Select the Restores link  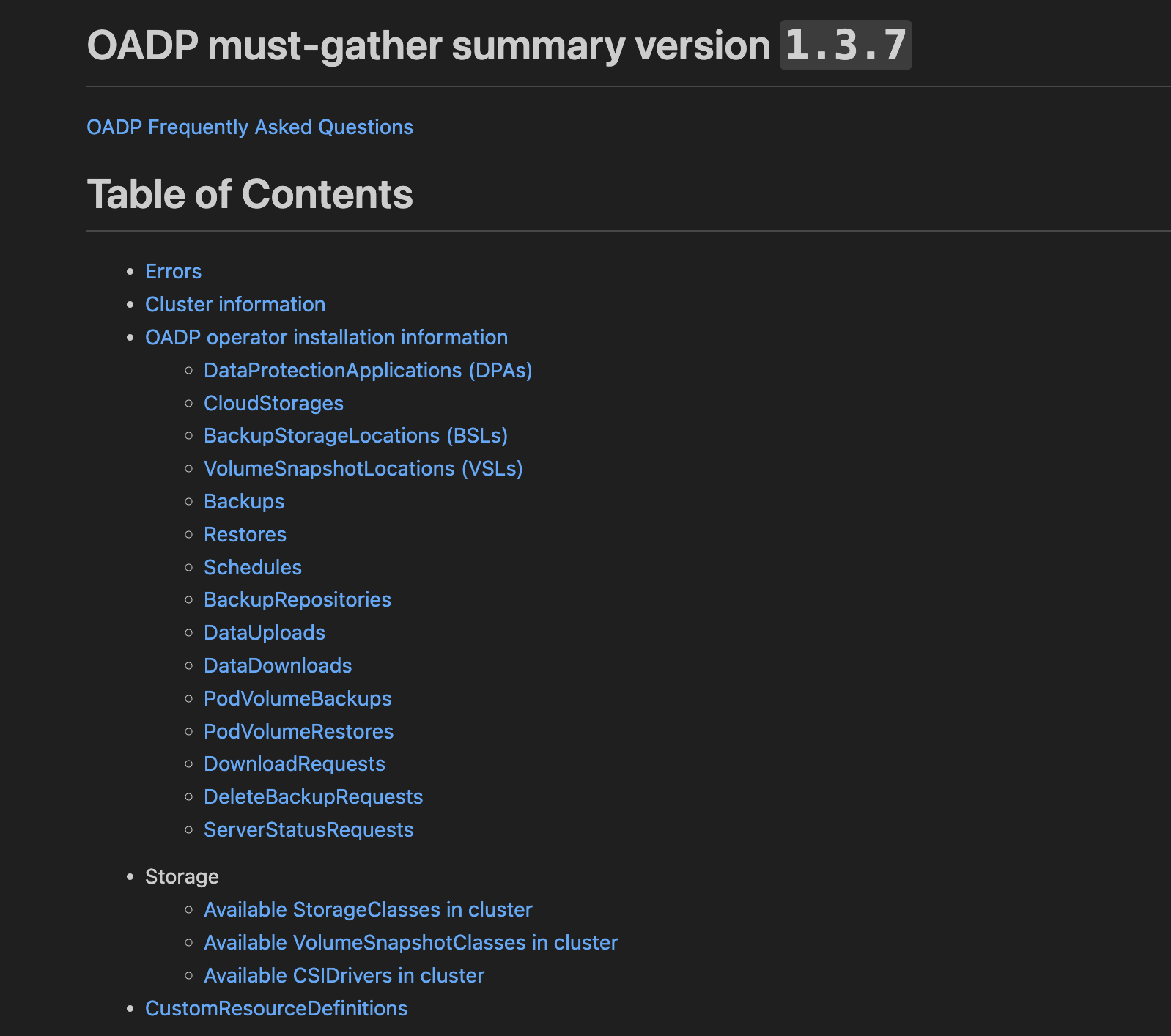pos(245,535)
